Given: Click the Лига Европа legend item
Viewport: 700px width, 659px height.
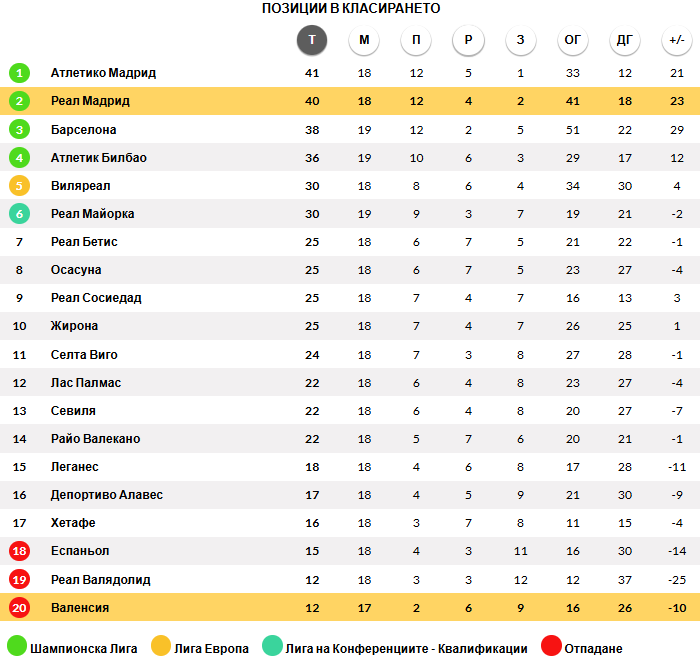Looking at the screenshot, I should tap(200, 647).
